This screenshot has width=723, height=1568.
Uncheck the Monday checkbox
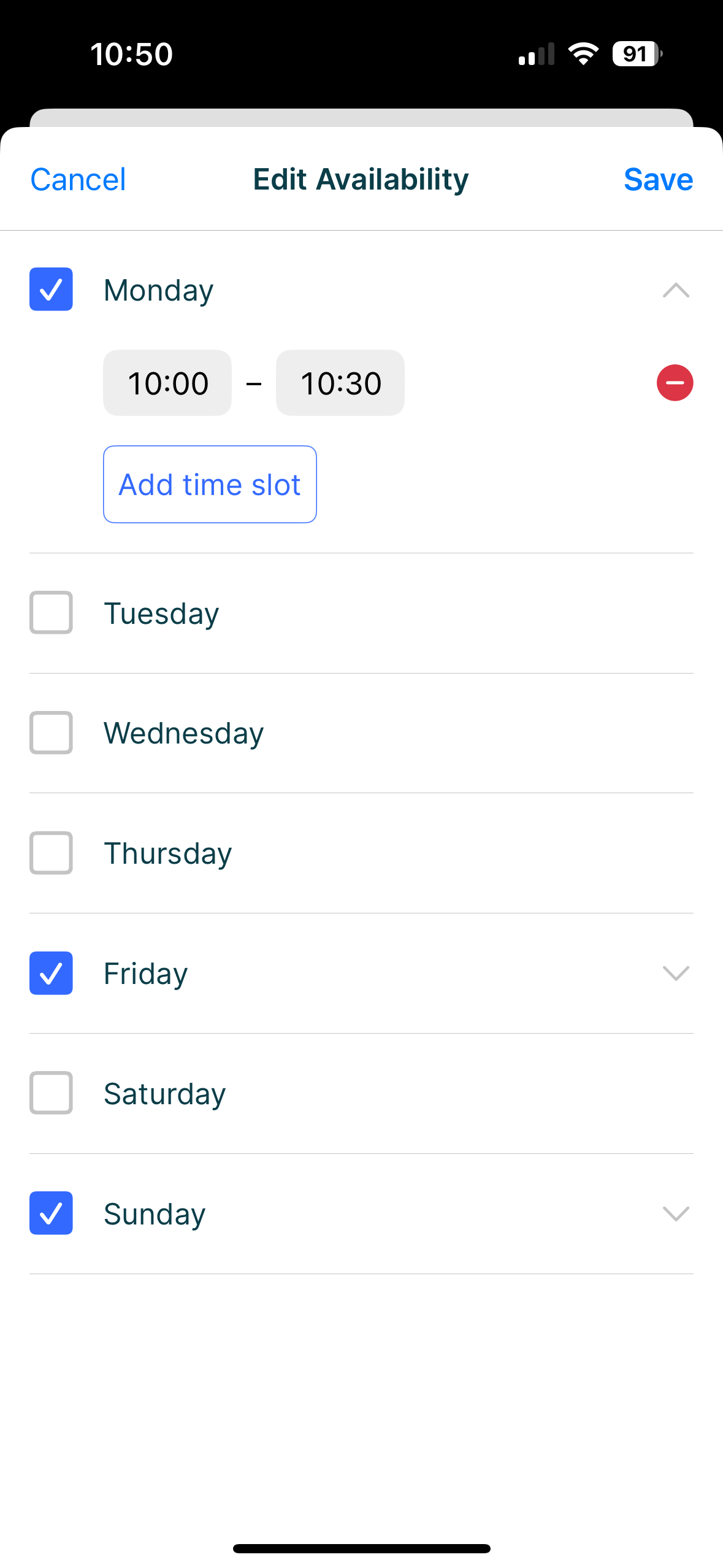pyautogui.click(x=51, y=289)
